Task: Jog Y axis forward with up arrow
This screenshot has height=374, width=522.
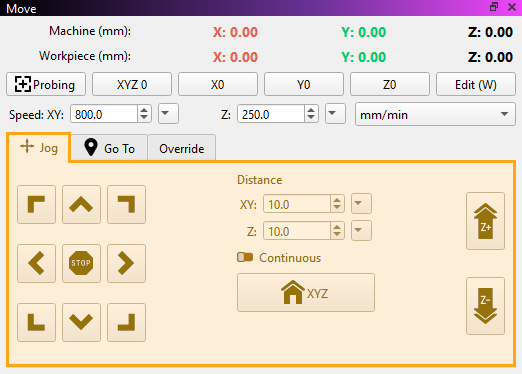Action: (x=81, y=204)
